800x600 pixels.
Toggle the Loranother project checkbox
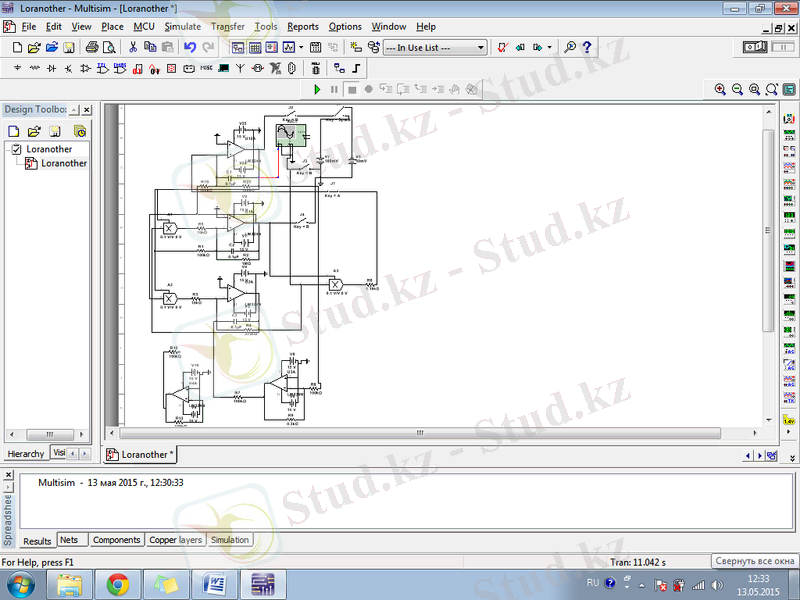coord(16,149)
